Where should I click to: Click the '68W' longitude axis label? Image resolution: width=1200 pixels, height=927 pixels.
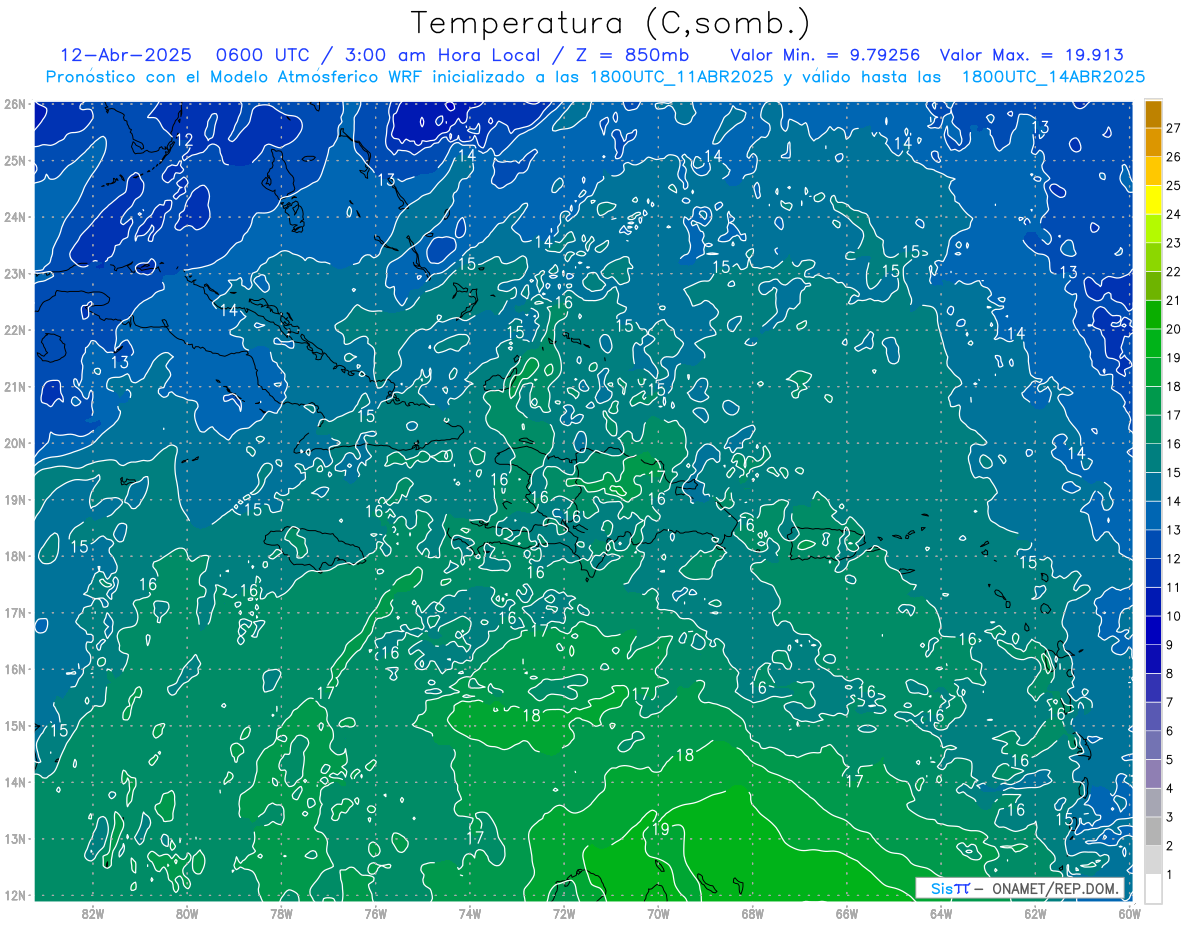tap(752, 913)
